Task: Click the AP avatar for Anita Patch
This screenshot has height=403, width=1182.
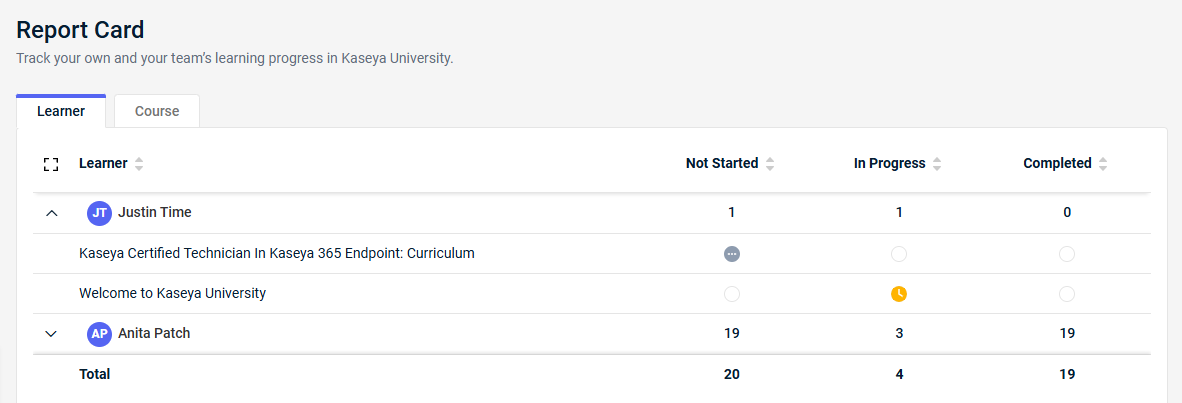Action: coord(100,334)
